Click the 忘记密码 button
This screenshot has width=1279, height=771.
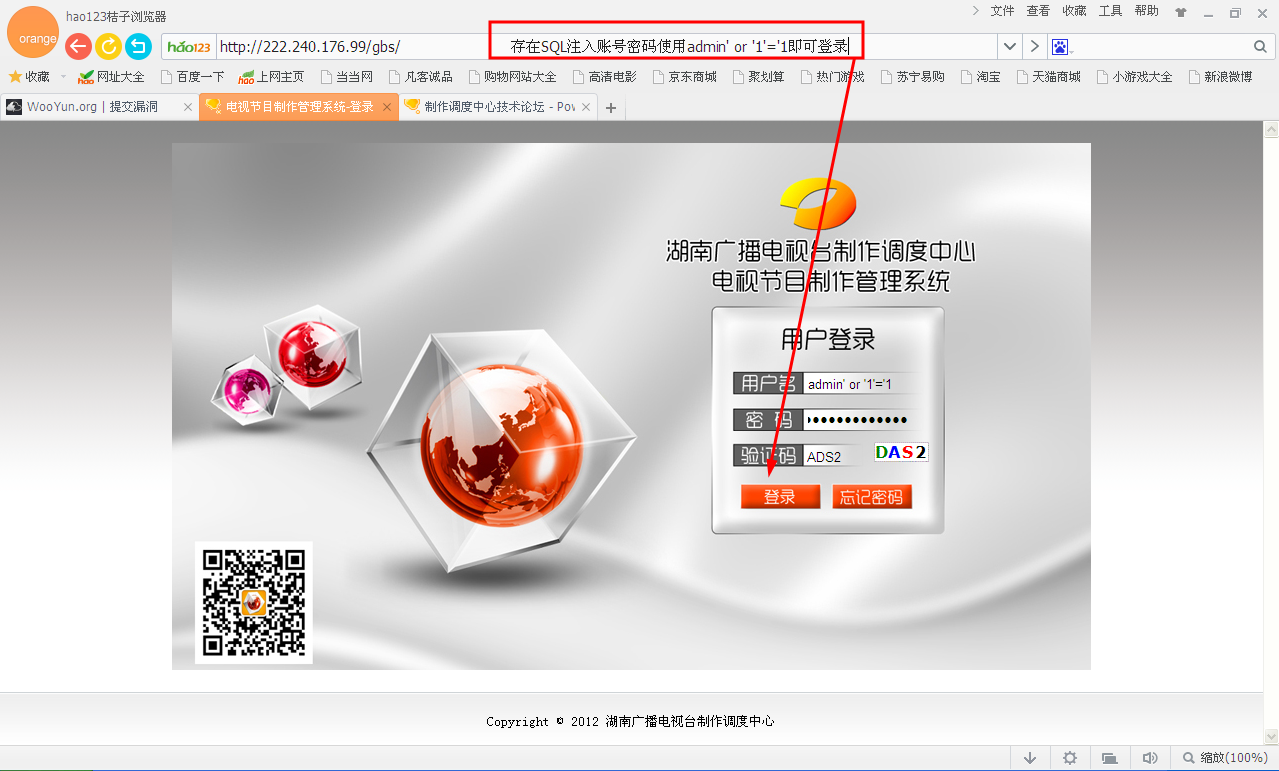pos(872,497)
